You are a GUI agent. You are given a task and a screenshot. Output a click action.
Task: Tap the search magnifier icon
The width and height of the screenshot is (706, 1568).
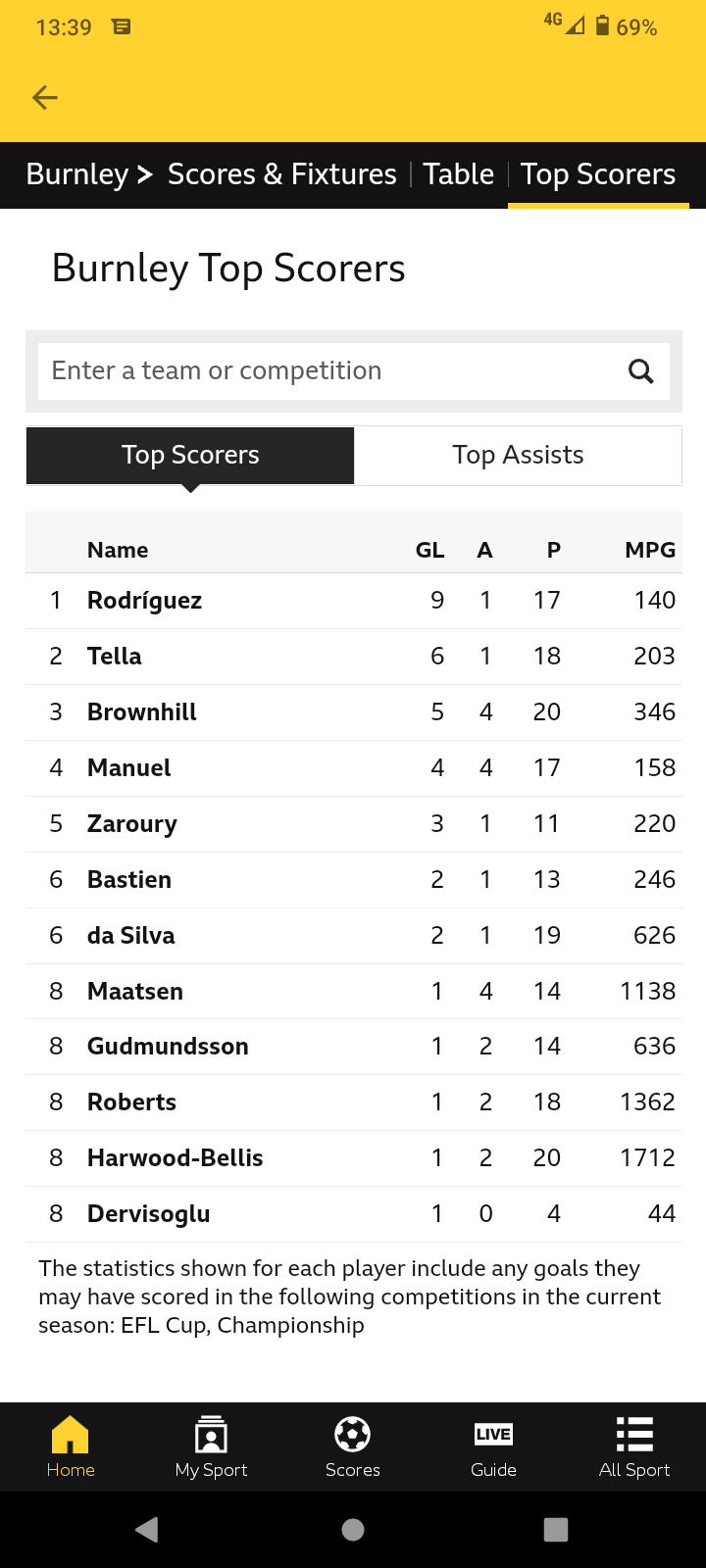point(640,371)
